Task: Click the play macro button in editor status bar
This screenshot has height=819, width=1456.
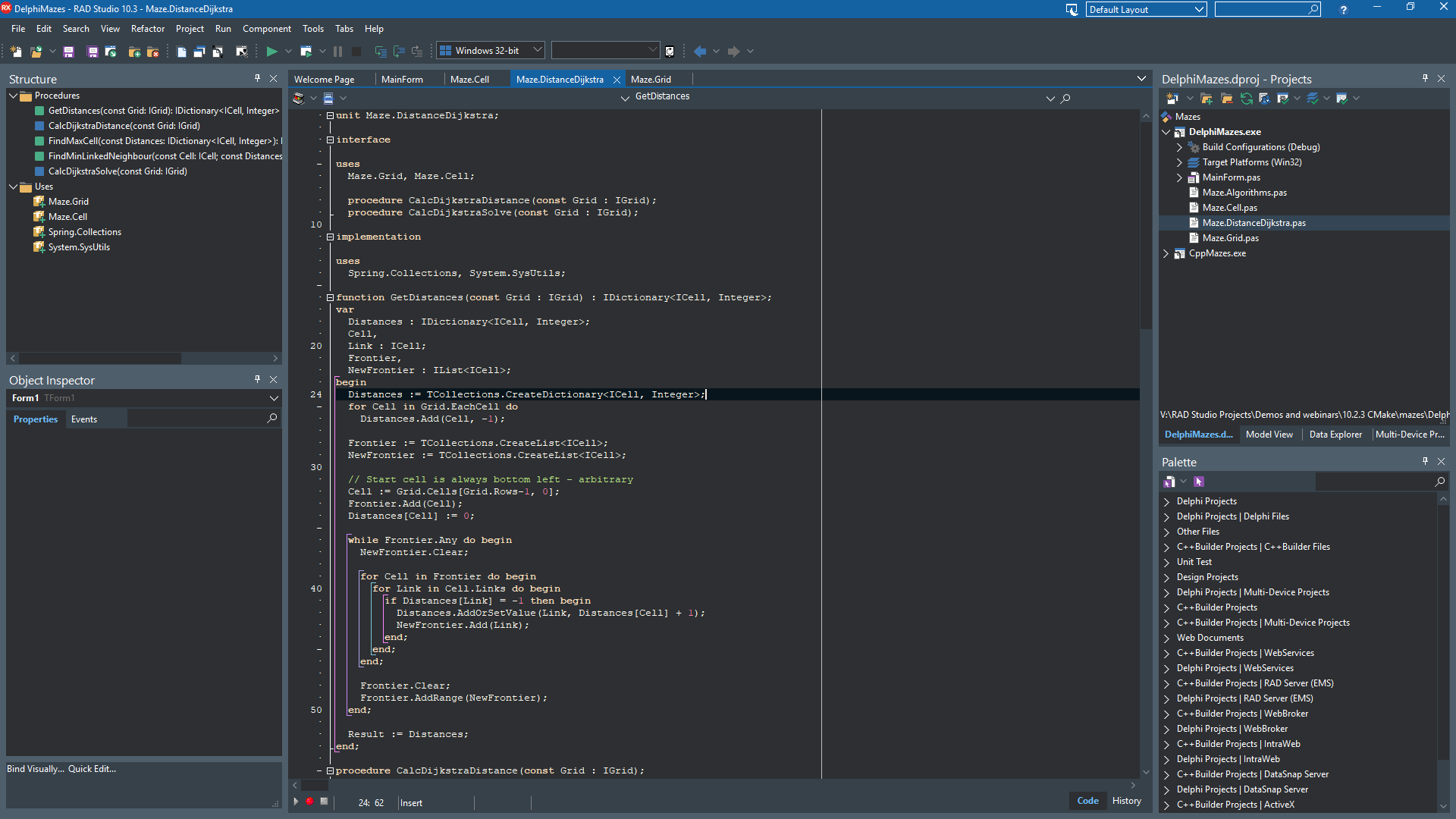Action: tap(296, 802)
